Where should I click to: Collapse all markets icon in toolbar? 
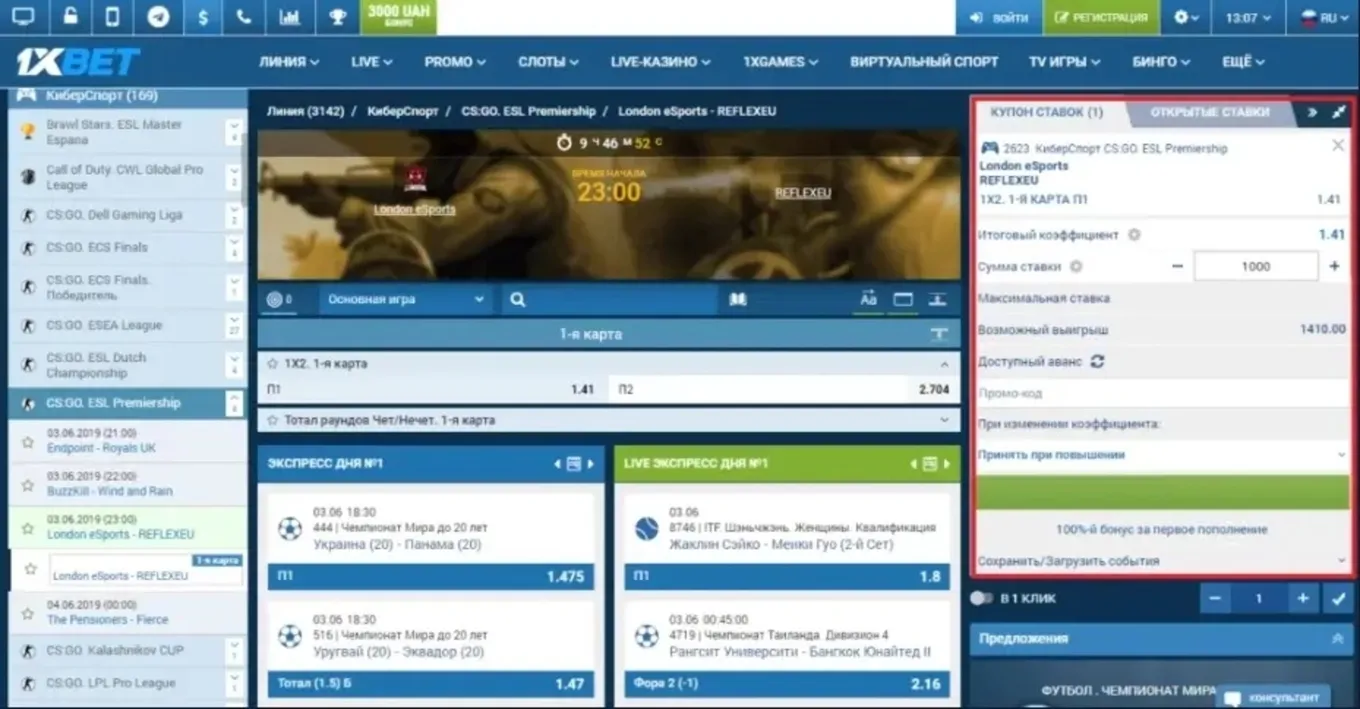pos(938,299)
